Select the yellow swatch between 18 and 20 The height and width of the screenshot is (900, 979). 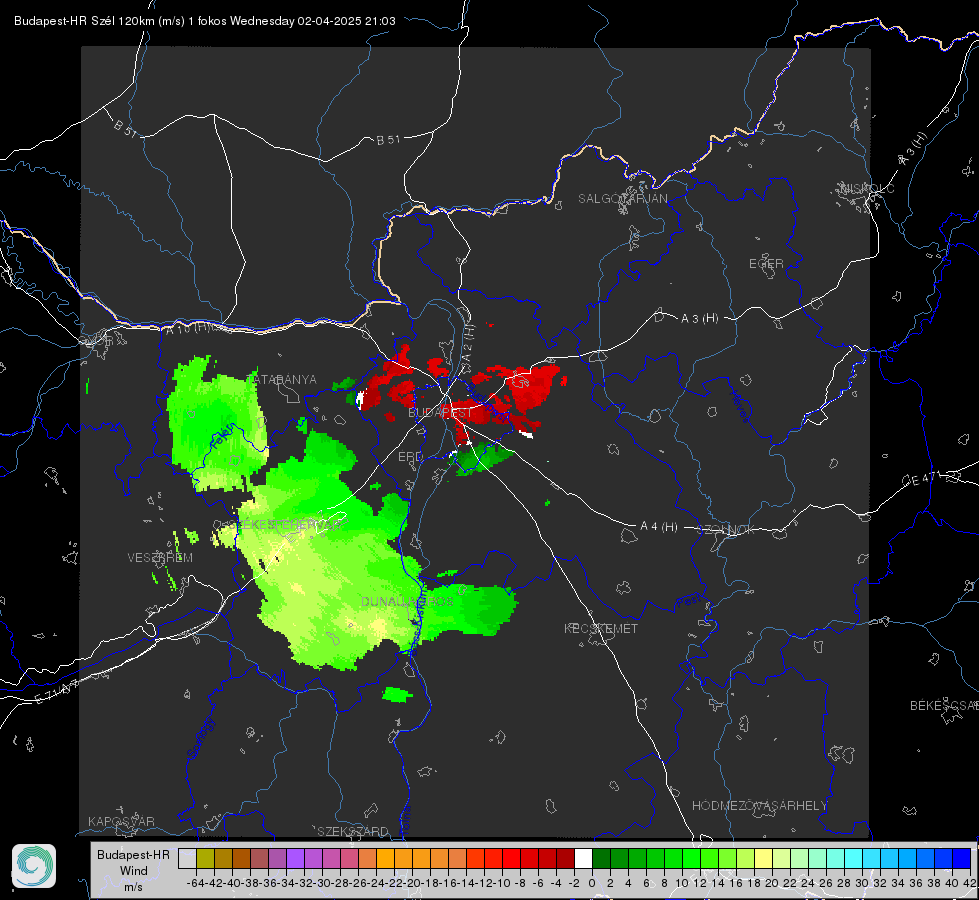763,859
